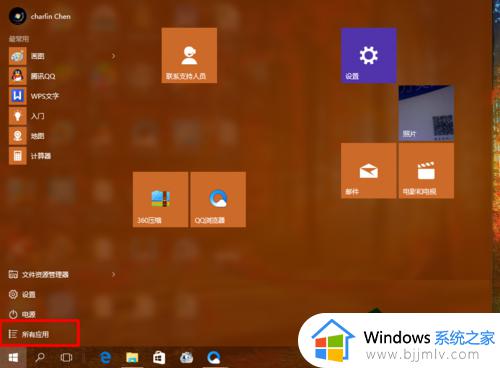Launch WPS文字 from the Start menu
Screen dimensions: 500x368
coord(34,96)
